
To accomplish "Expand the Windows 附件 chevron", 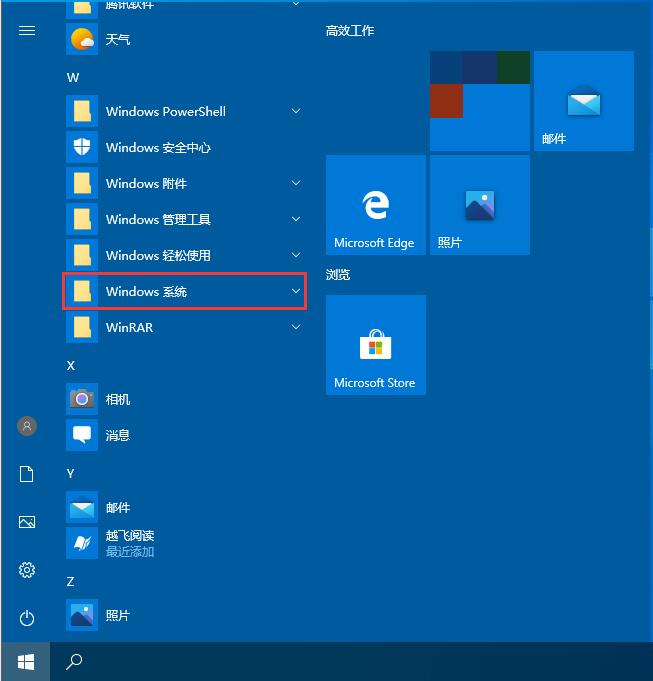I will coord(296,183).
